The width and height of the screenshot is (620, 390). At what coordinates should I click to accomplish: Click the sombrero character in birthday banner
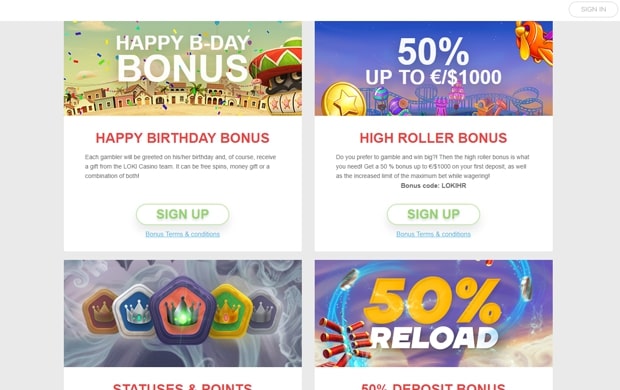pos(279,73)
